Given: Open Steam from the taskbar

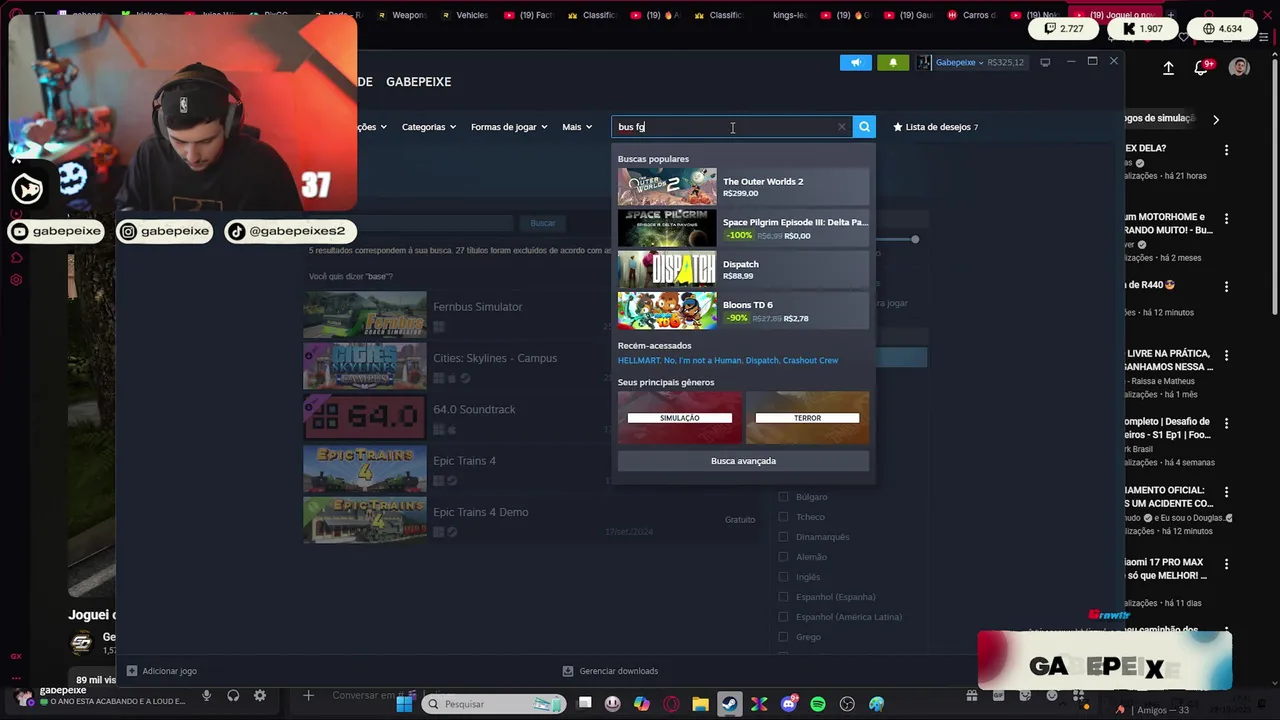Looking at the screenshot, I should [730, 704].
